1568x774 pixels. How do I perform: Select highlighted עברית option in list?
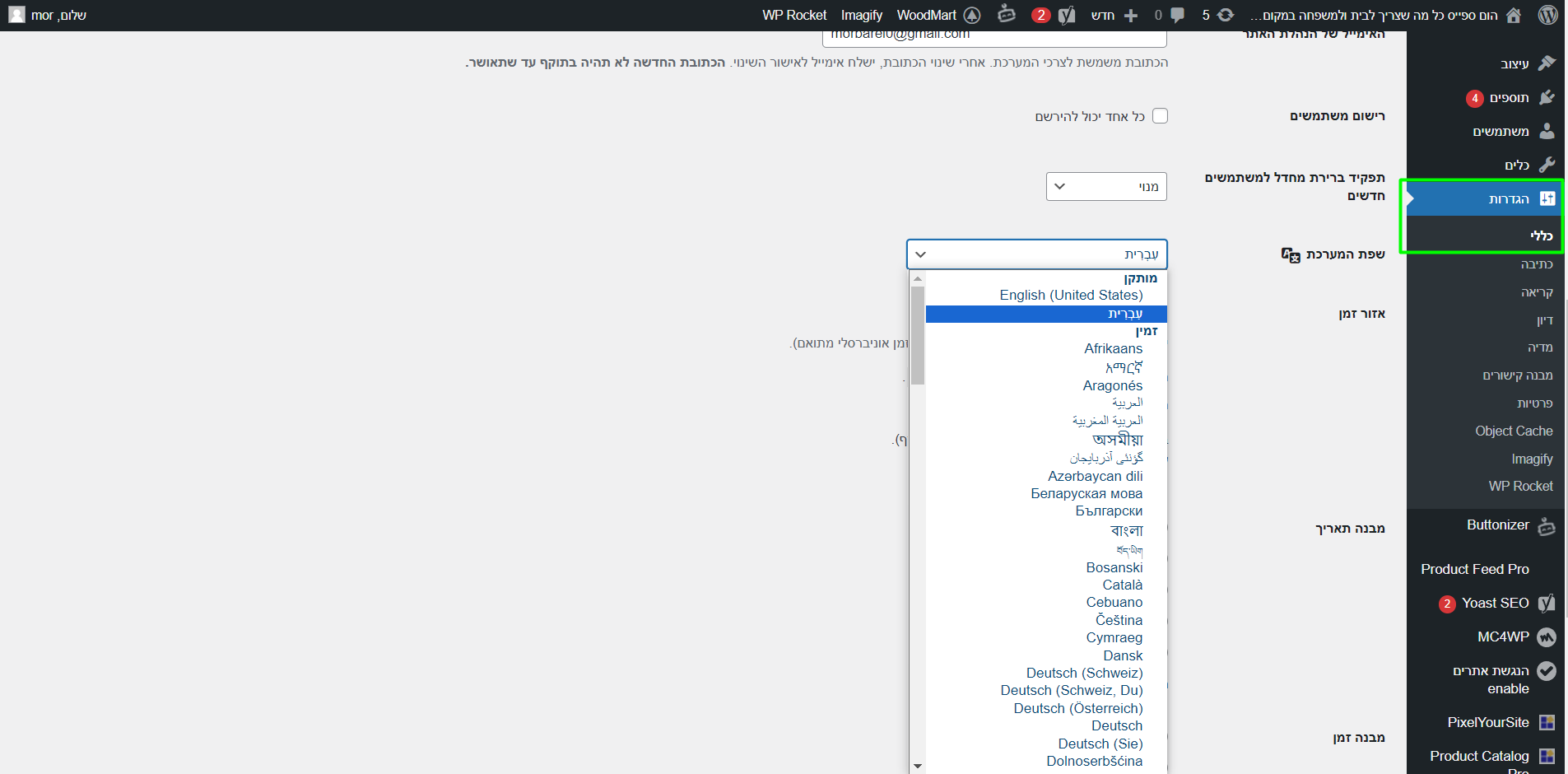coord(1046,314)
